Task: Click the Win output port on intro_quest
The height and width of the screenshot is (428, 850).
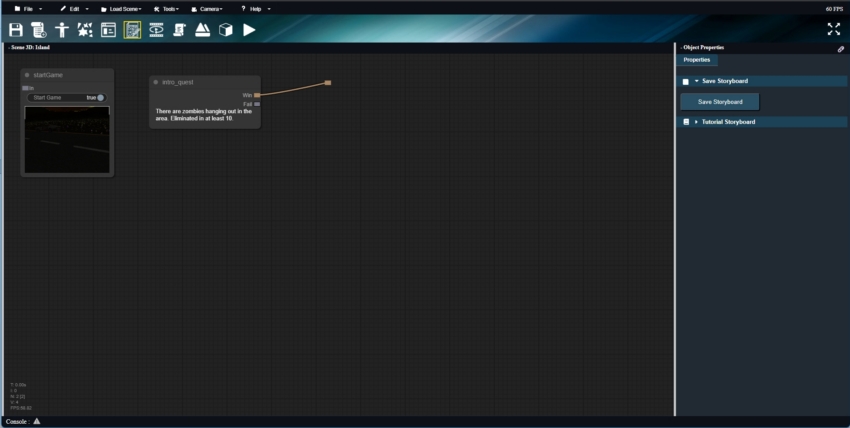Action: tap(257, 95)
